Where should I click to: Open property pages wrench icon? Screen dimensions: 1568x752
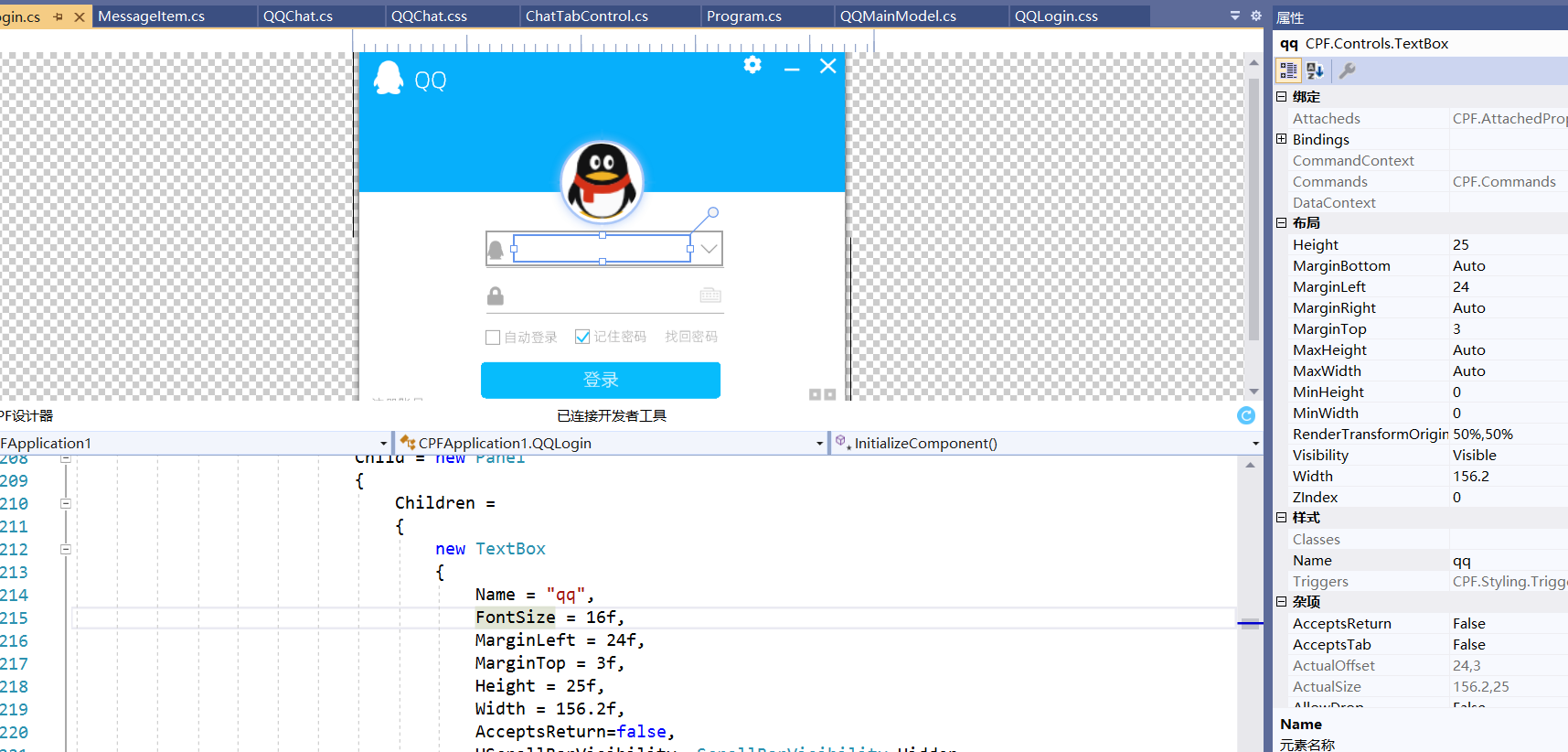[1347, 70]
